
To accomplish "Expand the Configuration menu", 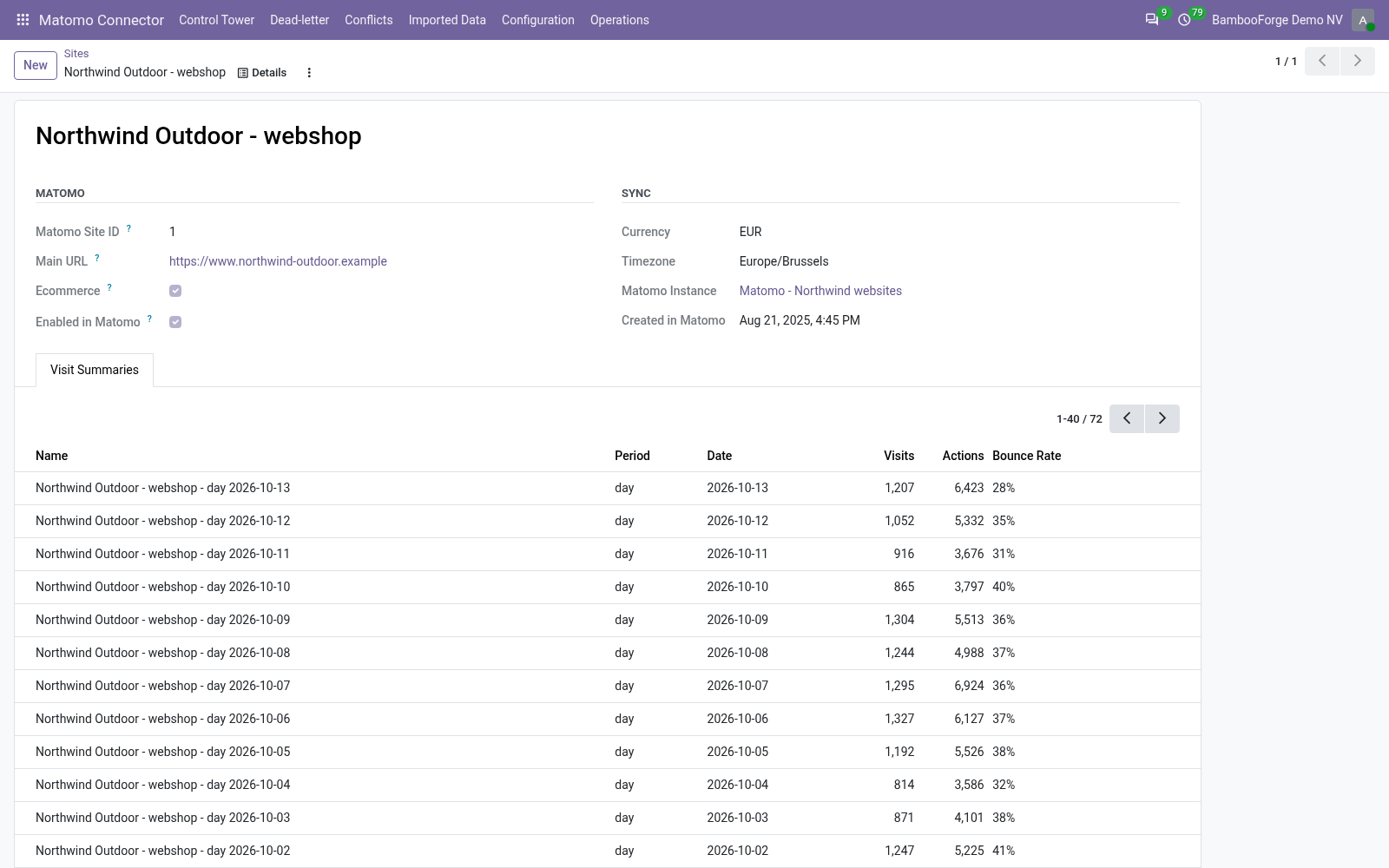I will (538, 20).
